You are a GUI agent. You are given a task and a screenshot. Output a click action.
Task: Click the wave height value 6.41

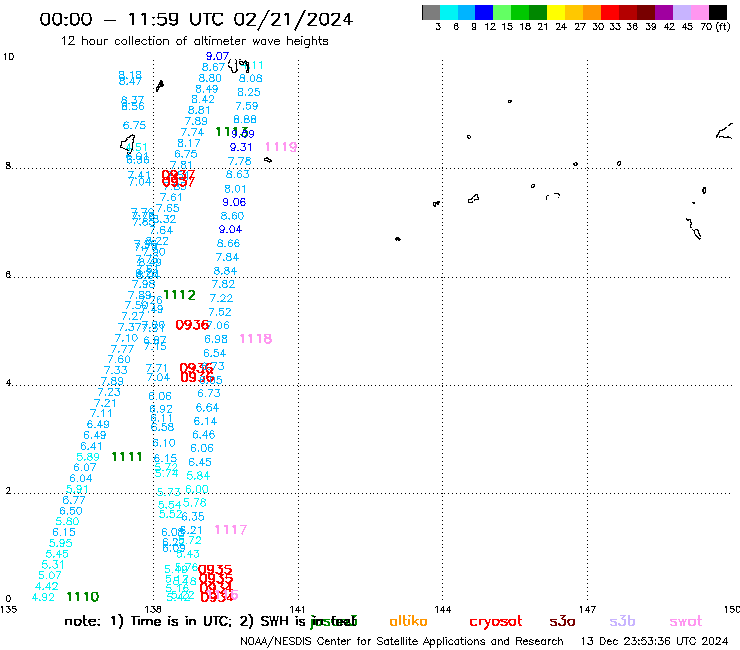pyautogui.click(x=91, y=446)
